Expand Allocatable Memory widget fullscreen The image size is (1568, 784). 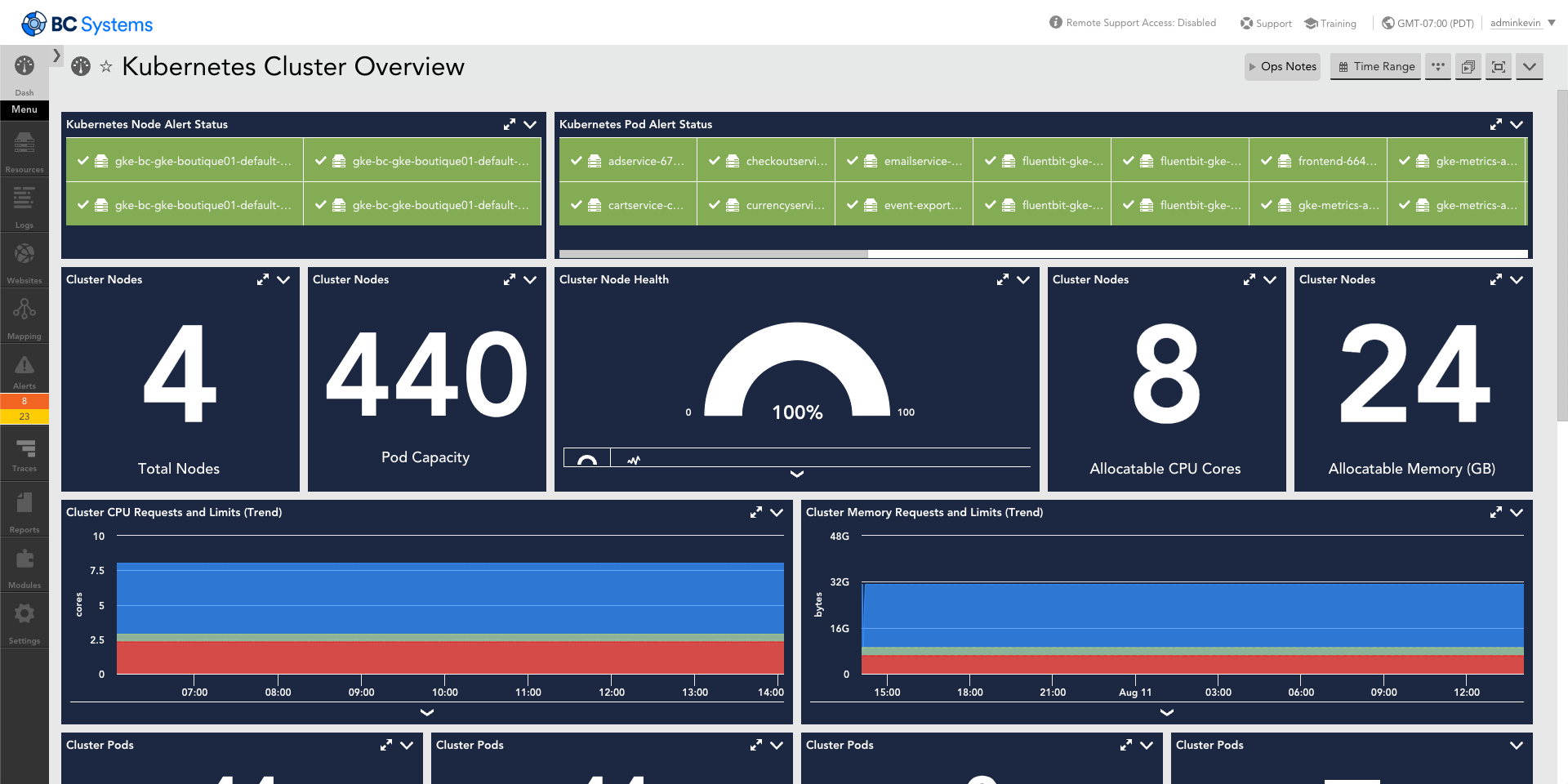[x=1496, y=279]
